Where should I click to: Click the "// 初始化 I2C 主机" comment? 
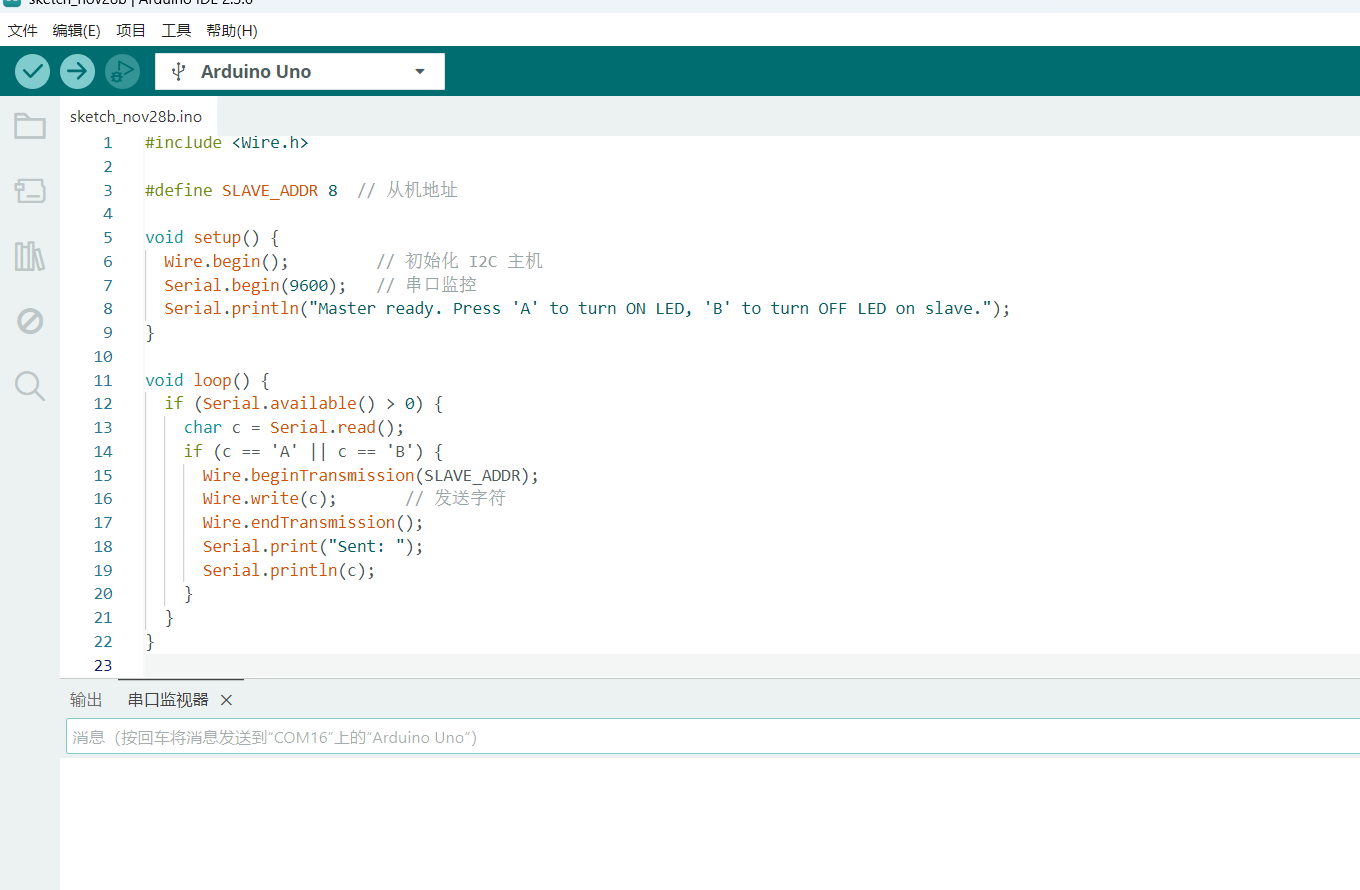(460, 261)
